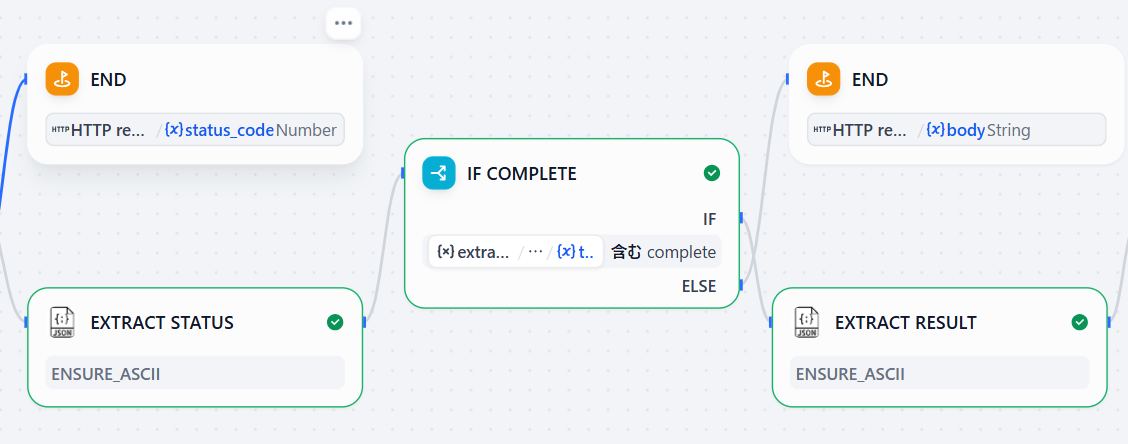Click the EXTRACT STATUS JSON icon
Screen dimensions: 1128x444
point(62,322)
